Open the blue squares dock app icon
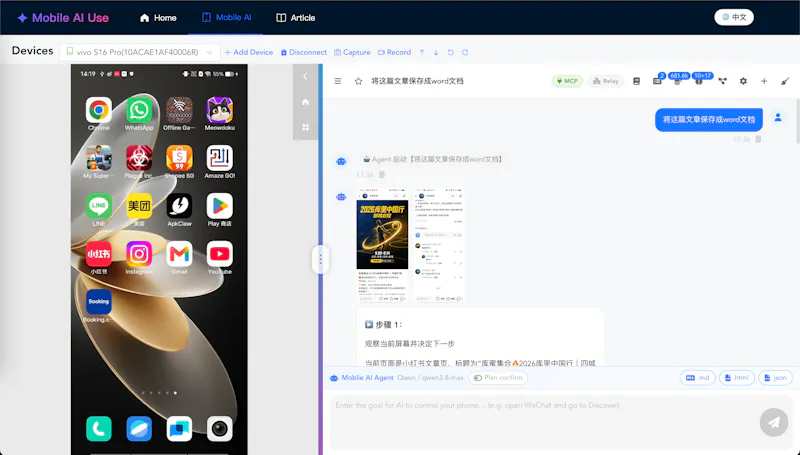Image resolution: width=800 pixels, height=455 pixels. [179, 428]
